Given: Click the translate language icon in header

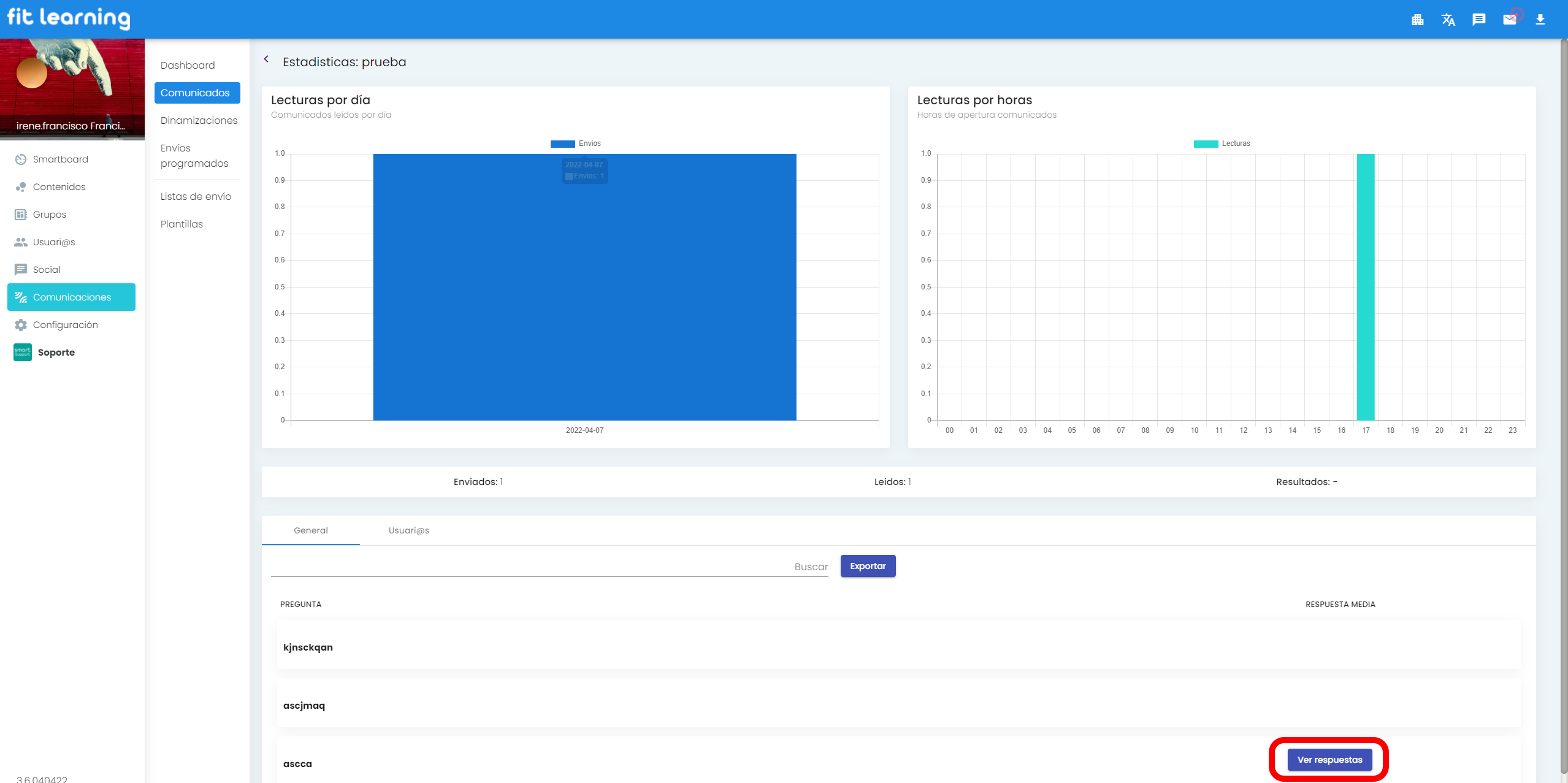Looking at the screenshot, I should 1448,20.
